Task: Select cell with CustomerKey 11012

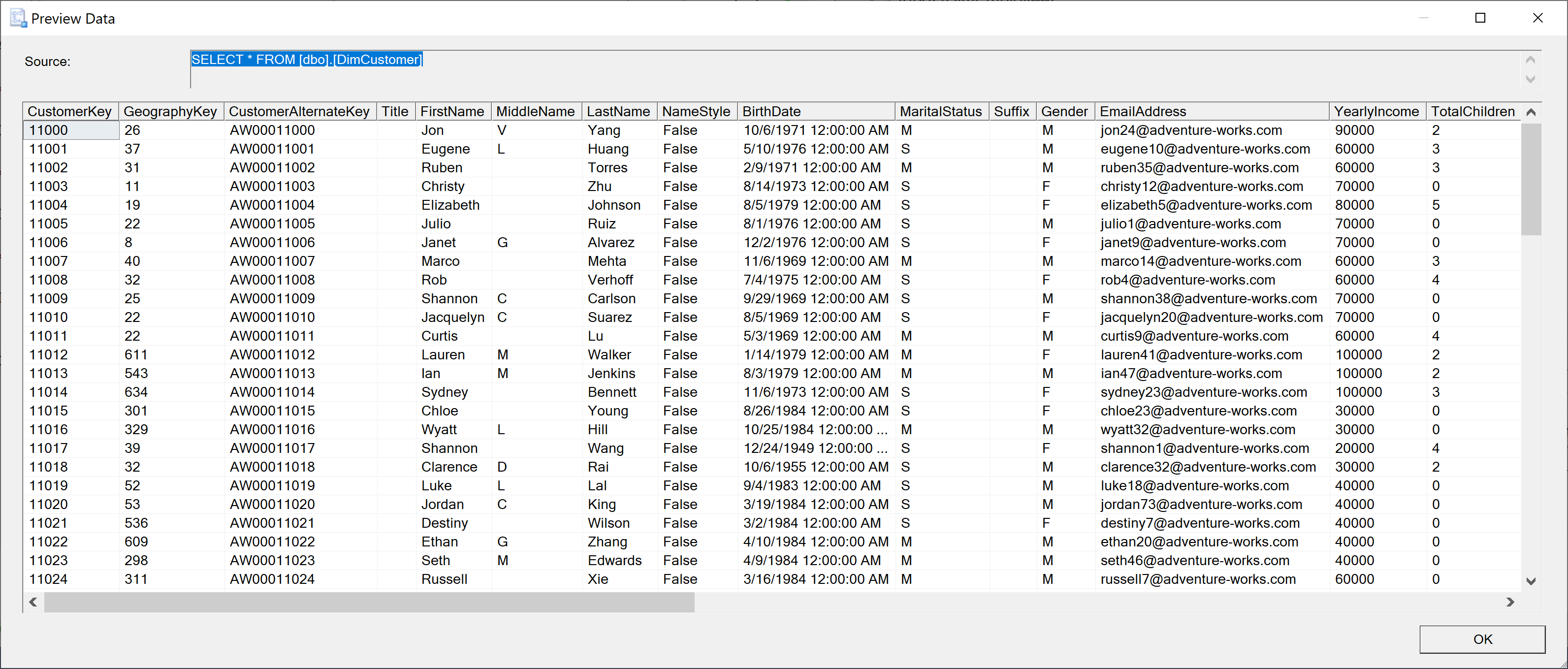Action: coord(70,355)
